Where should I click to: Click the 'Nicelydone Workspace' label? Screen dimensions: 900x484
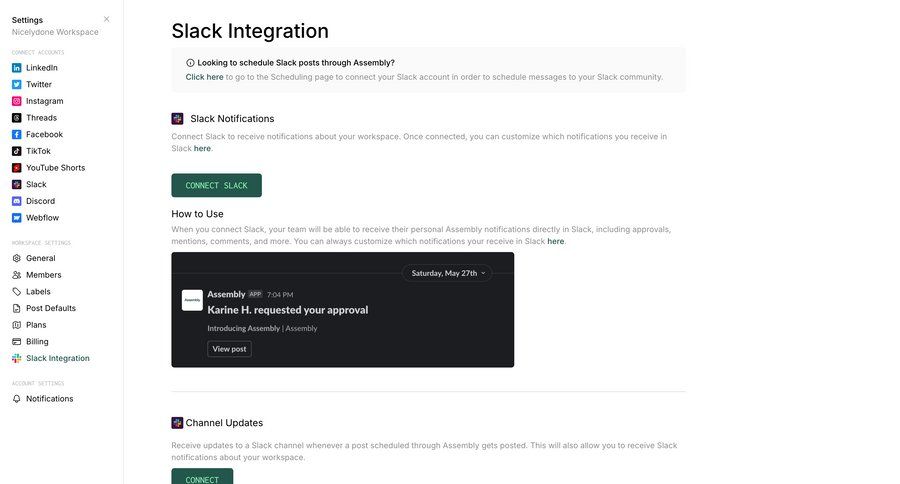55,32
